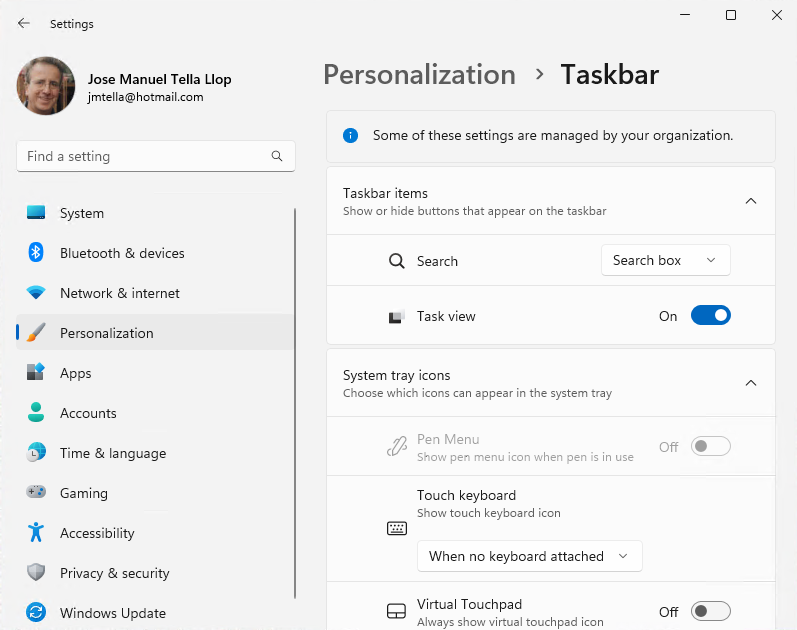Image resolution: width=797 pixels, height=630 pixels.
Task: Turn off the Task view toggle
Action: [x=710, y=315]
